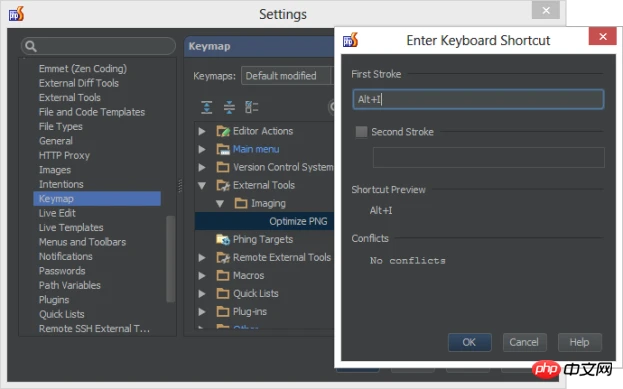Click the Phing Targets icon
Viewport: 623px width, 389px height.
(223, 239)
